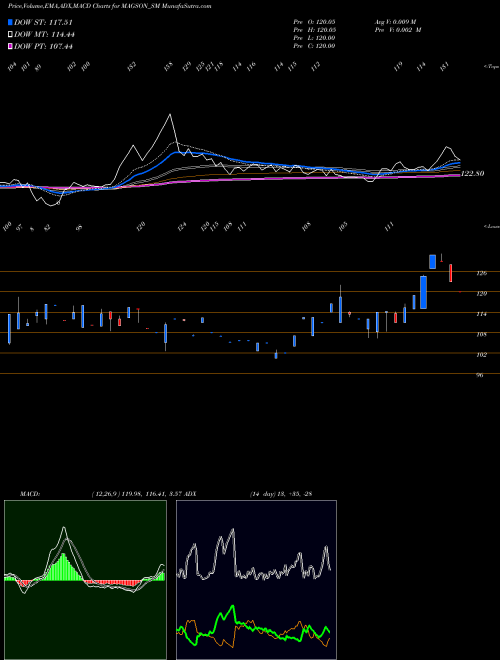Click the topmost blue candle above 126
The image size is (500, 660).
[432, 262]
